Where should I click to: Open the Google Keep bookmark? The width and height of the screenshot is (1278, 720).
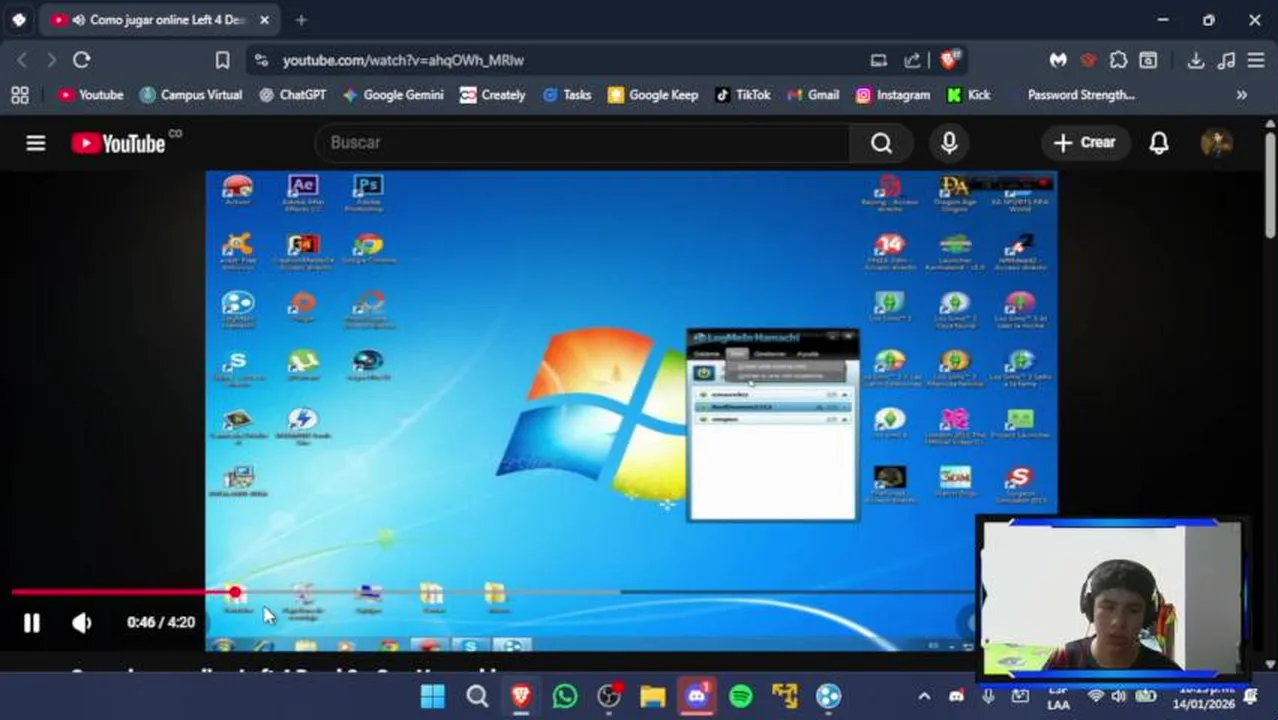click(653, 95)
